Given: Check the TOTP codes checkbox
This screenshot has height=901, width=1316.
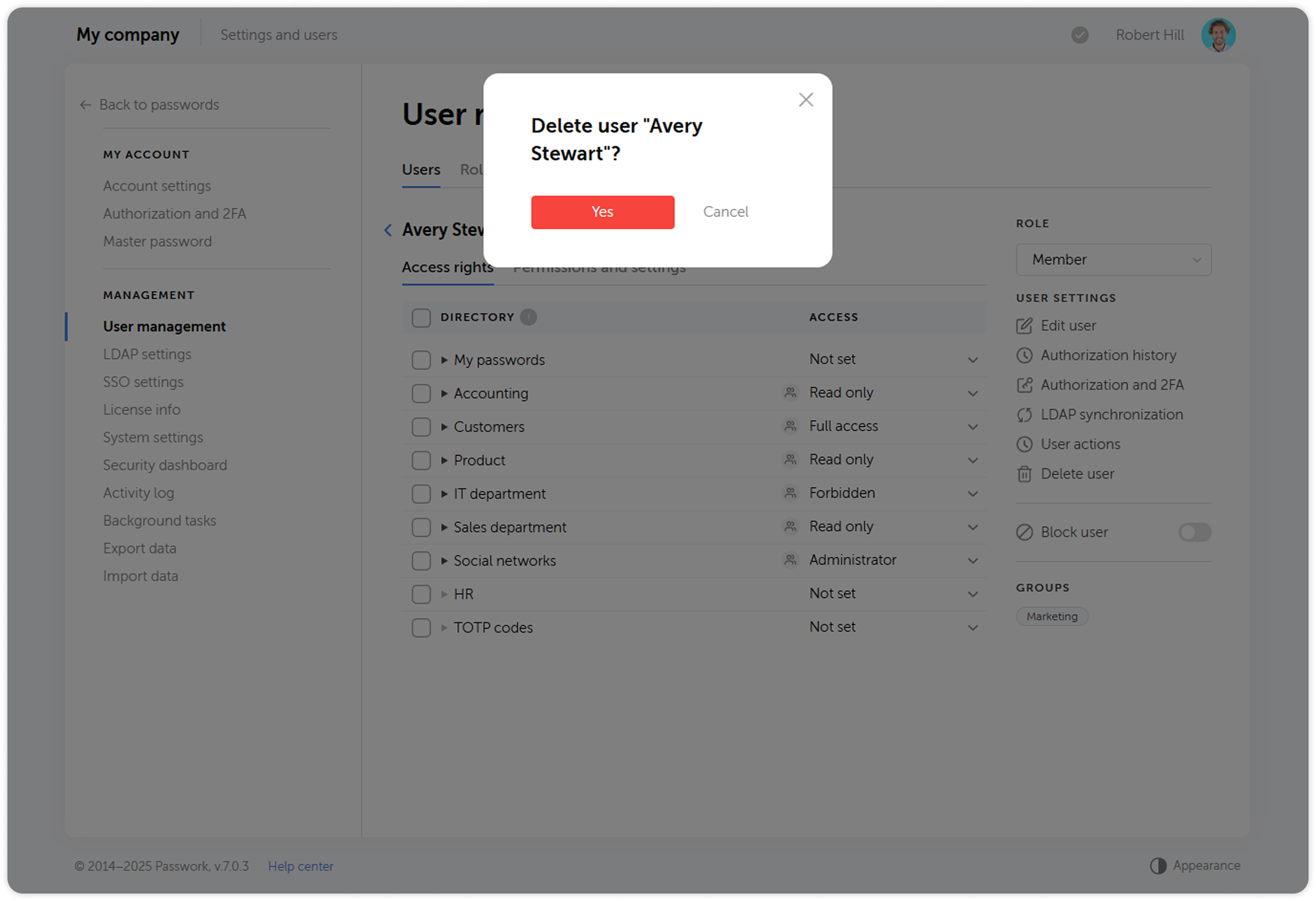Looking at the screenshot, I should [x=421, y=628].
